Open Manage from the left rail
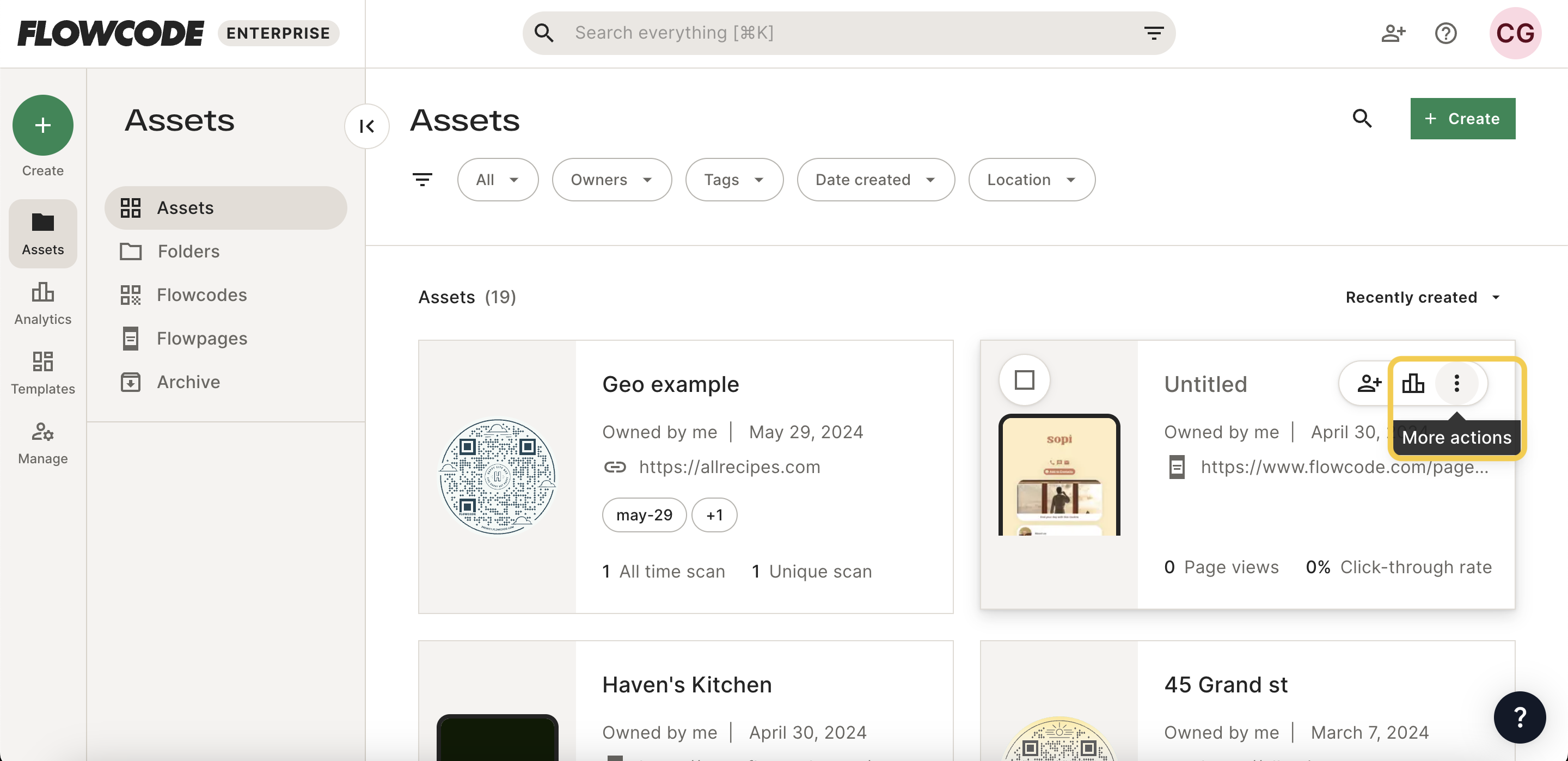Image resolution: width=1568 pixels, height=761 pixels. click(42, 443)
